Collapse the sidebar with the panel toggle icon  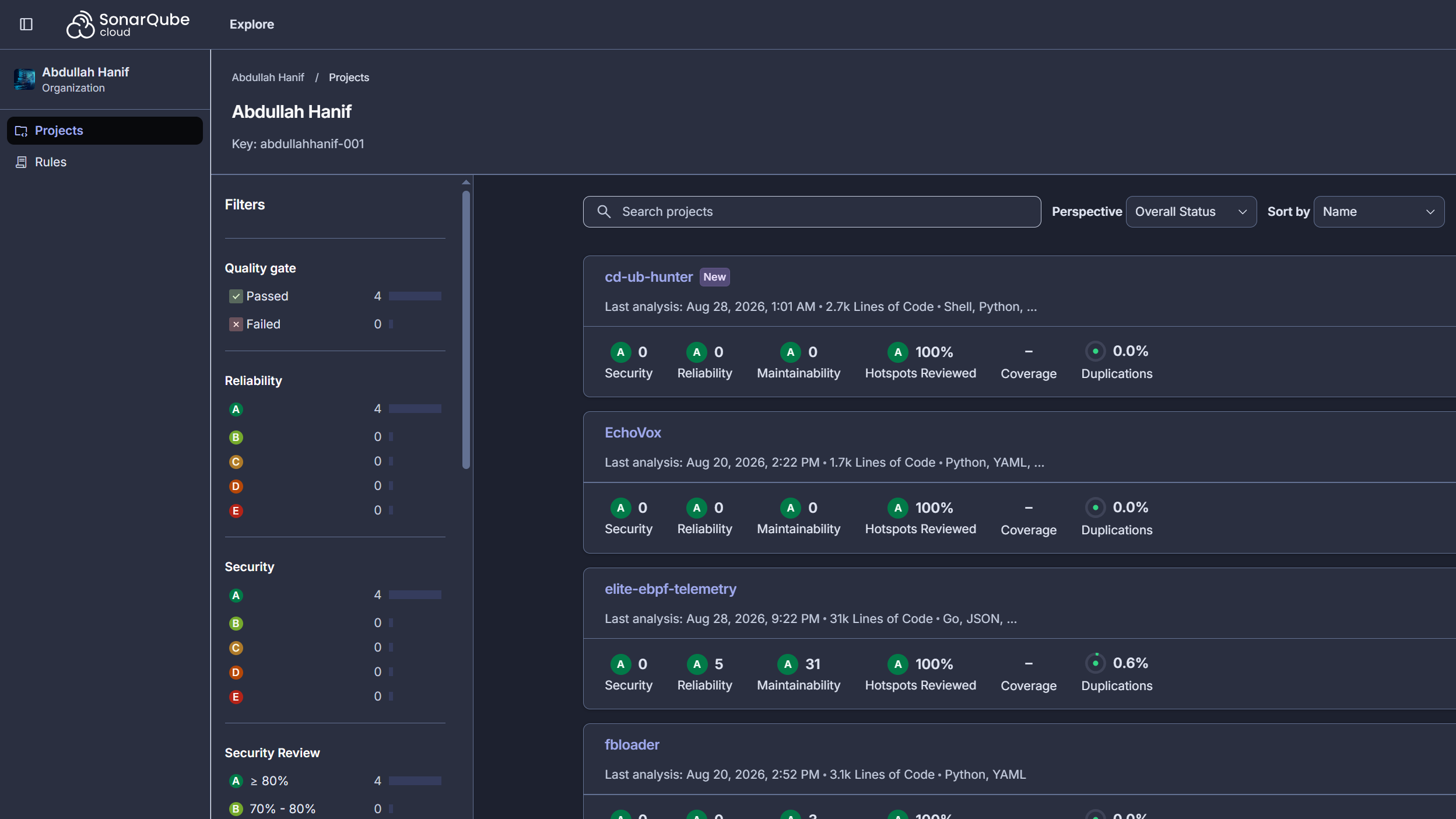coord(26,24)
